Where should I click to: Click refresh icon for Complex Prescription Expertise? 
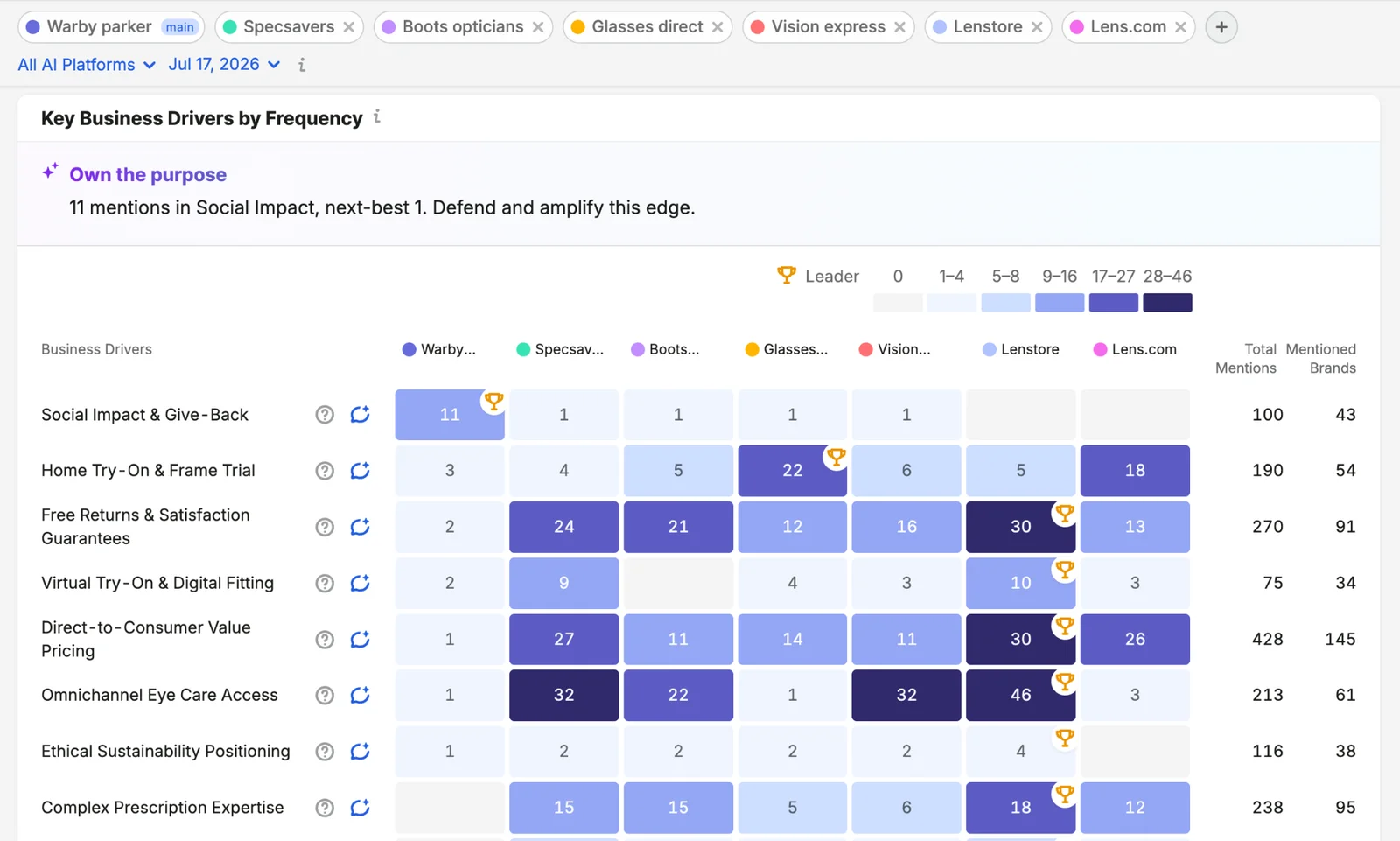pyautogui.click(x=360, y=808)
